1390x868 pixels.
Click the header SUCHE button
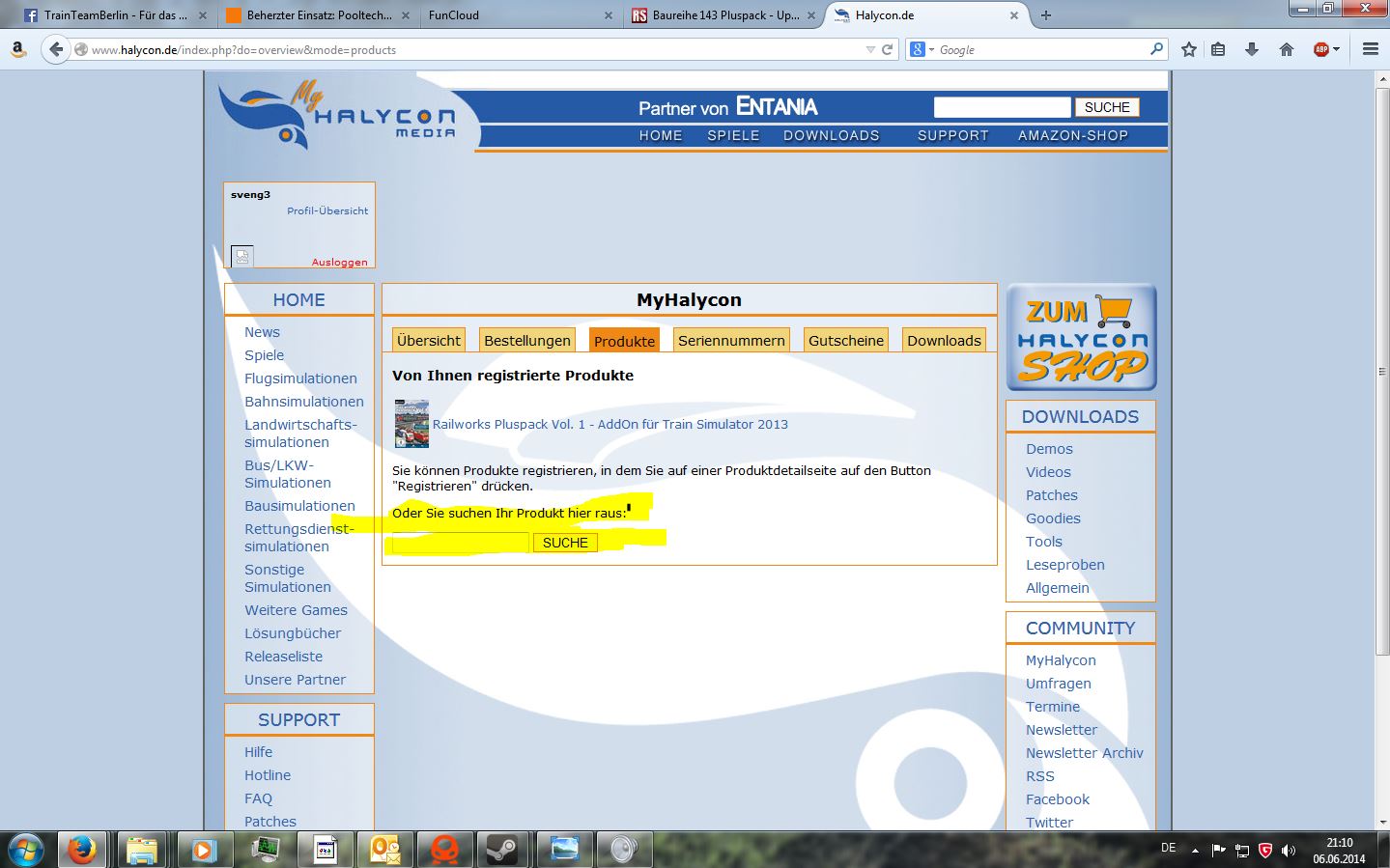(1107, 107)
